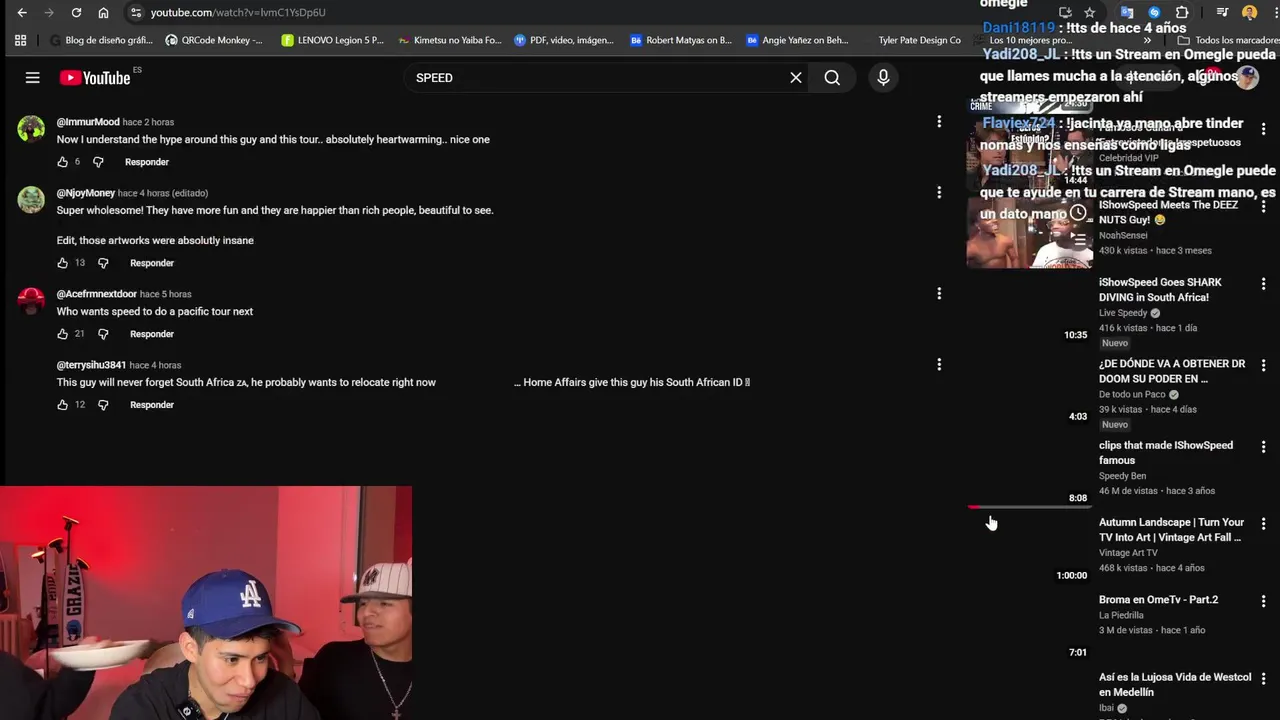Open @ImmurMood's green profile avatar
1280x720 pixels.
[31, 128]
